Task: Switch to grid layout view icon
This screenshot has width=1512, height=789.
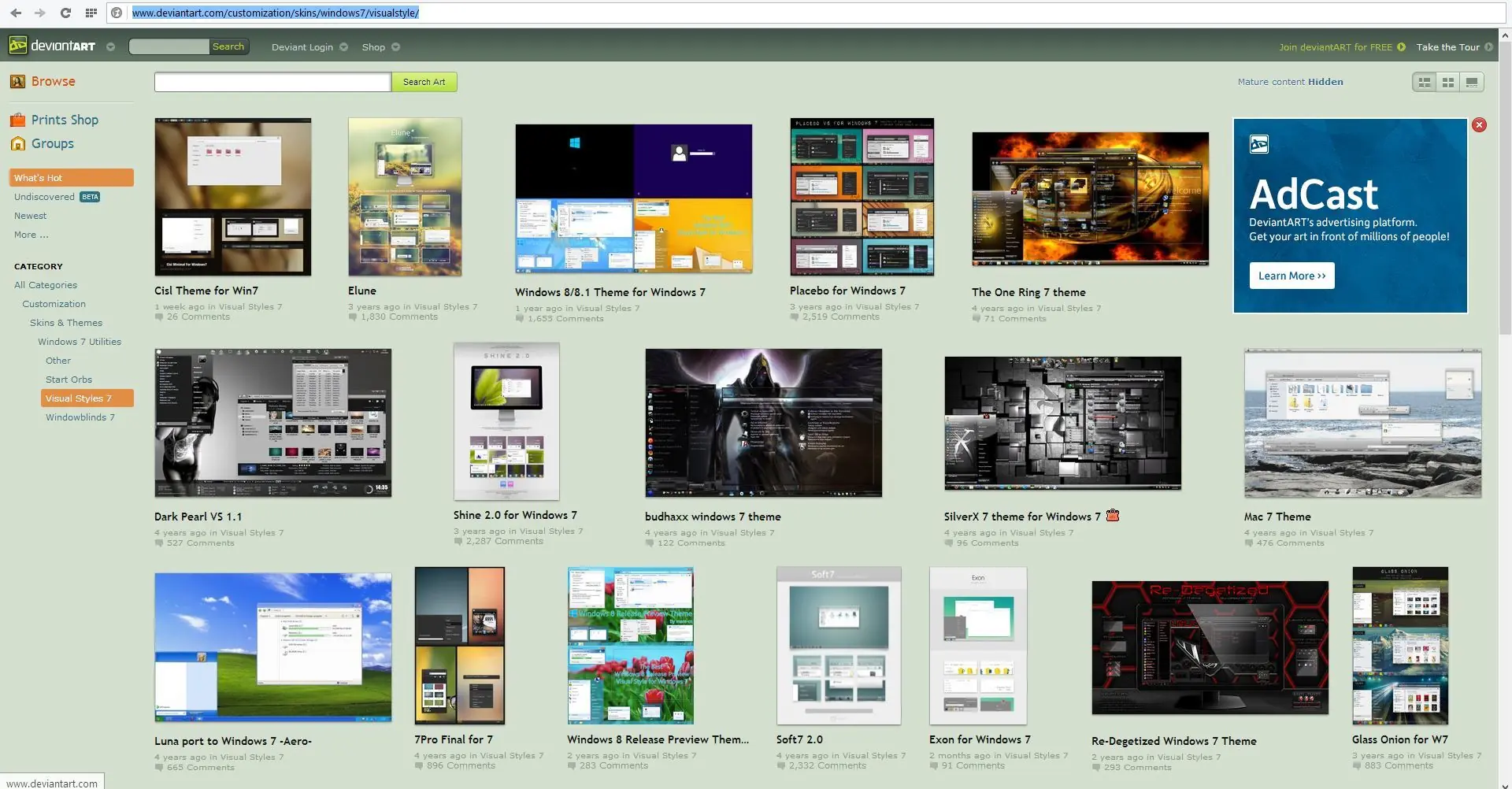Action: click(x=1448, y=82)
